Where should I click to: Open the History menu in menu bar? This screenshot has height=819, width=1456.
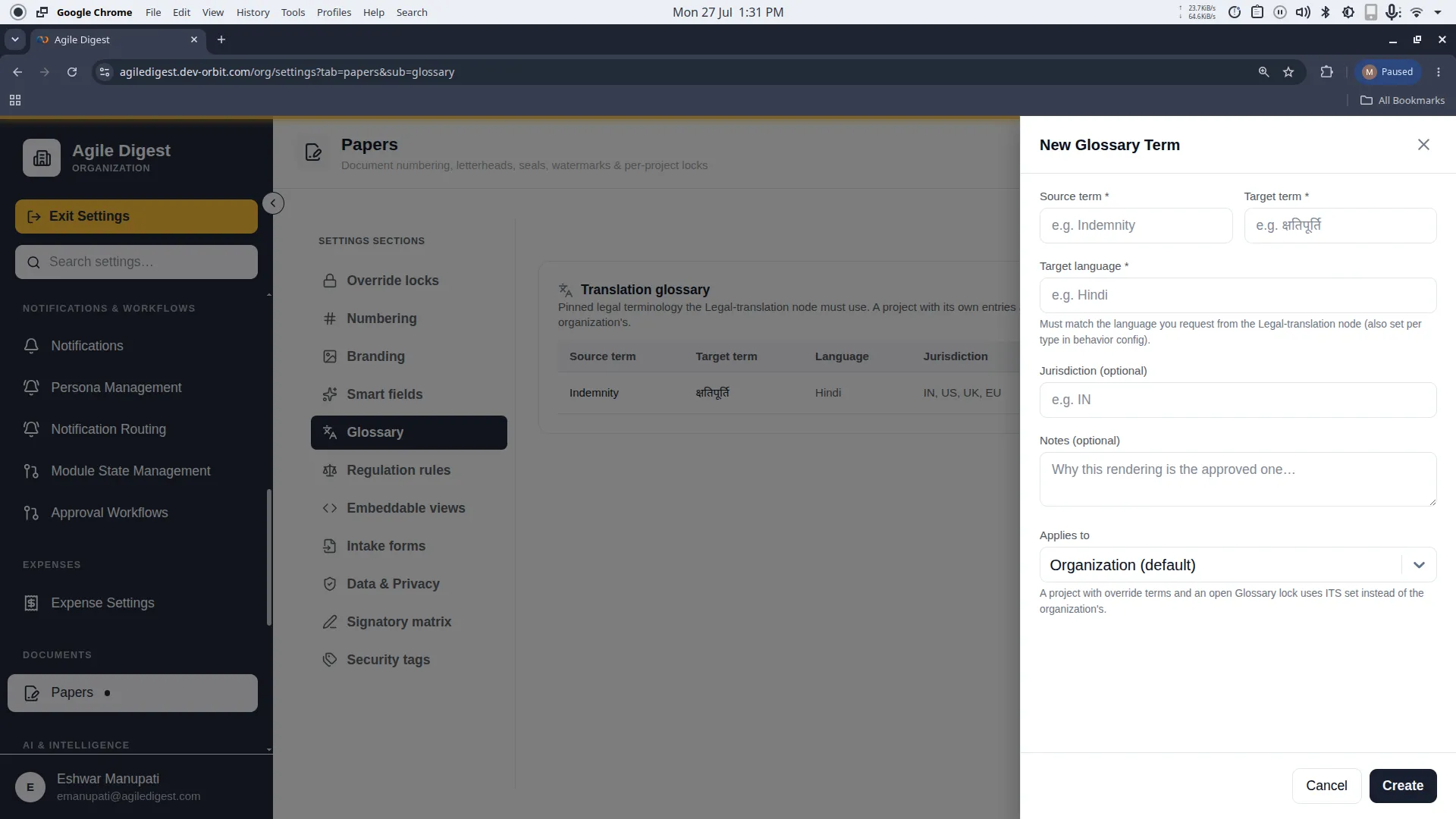[x=253, y=12]
